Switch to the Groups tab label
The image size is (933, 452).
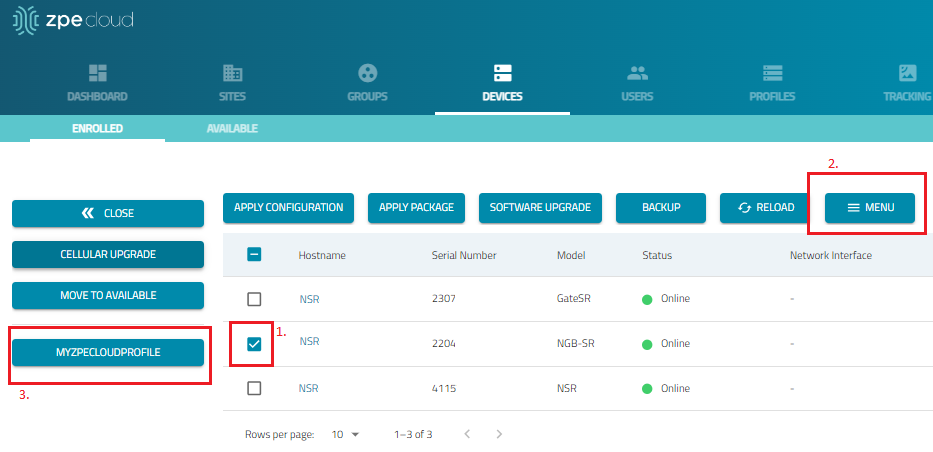click(368, 96)
